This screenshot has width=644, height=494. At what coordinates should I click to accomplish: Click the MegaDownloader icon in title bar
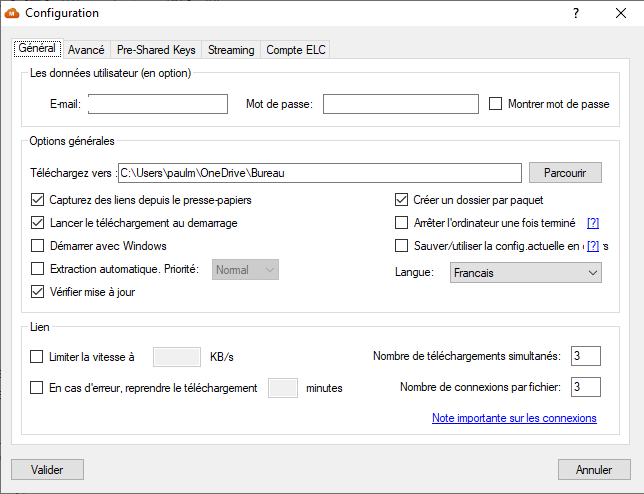point(13,13)
